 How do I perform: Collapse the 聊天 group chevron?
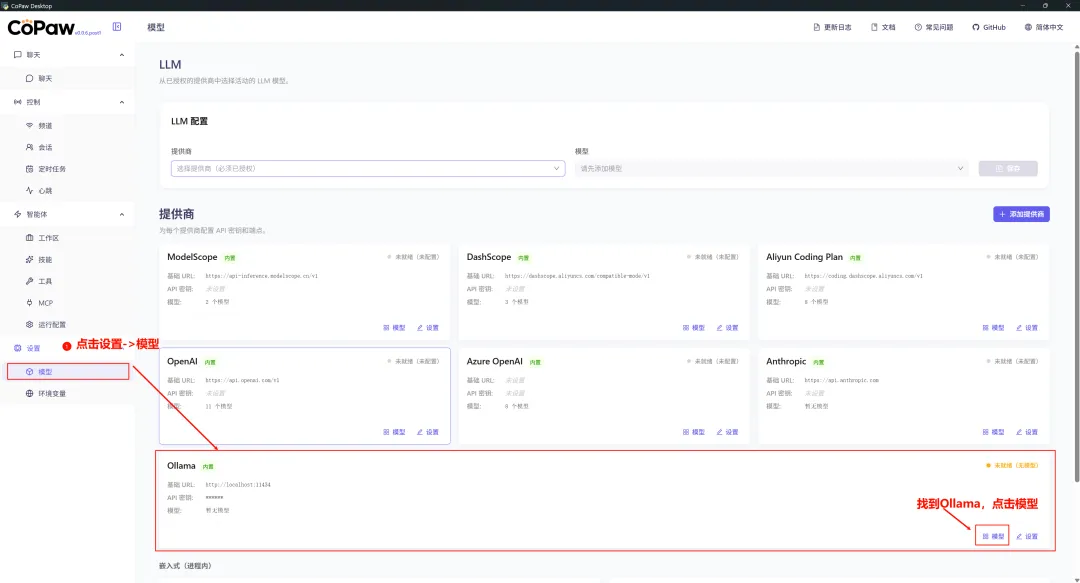point(122,54)
